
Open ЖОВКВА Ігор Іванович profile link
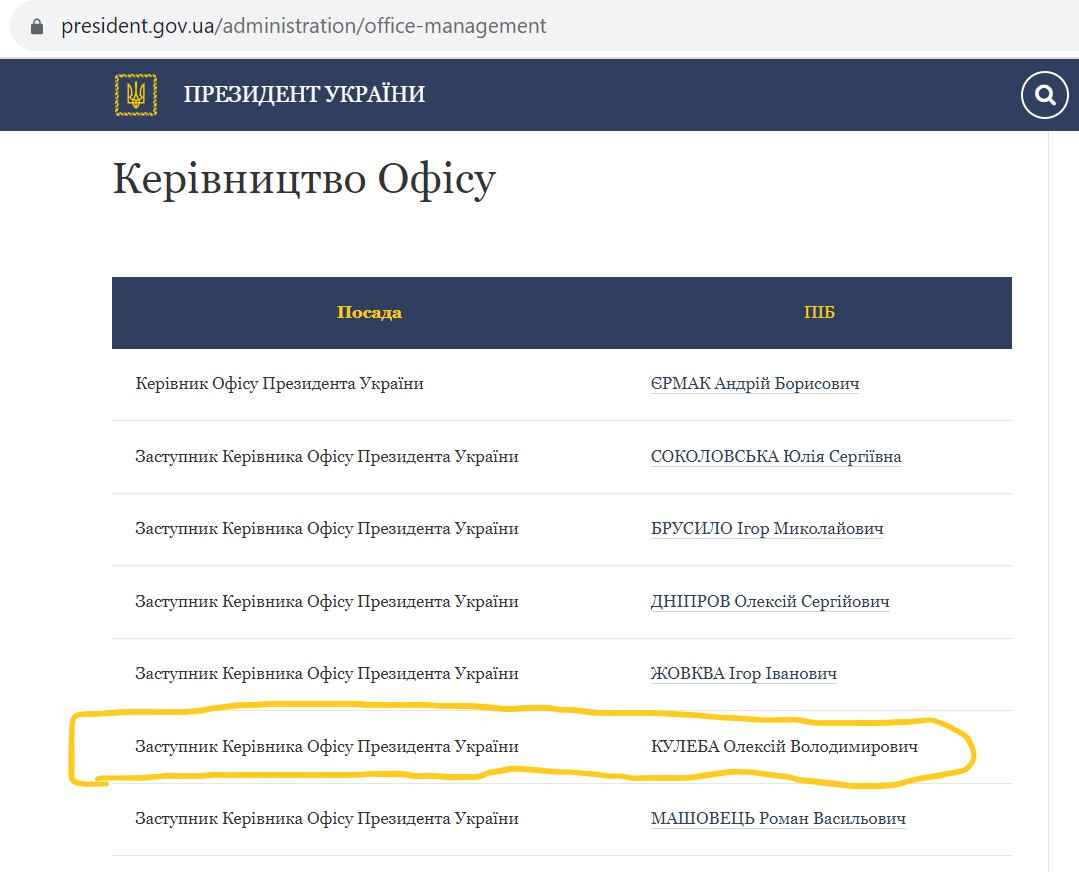(743, 674)
